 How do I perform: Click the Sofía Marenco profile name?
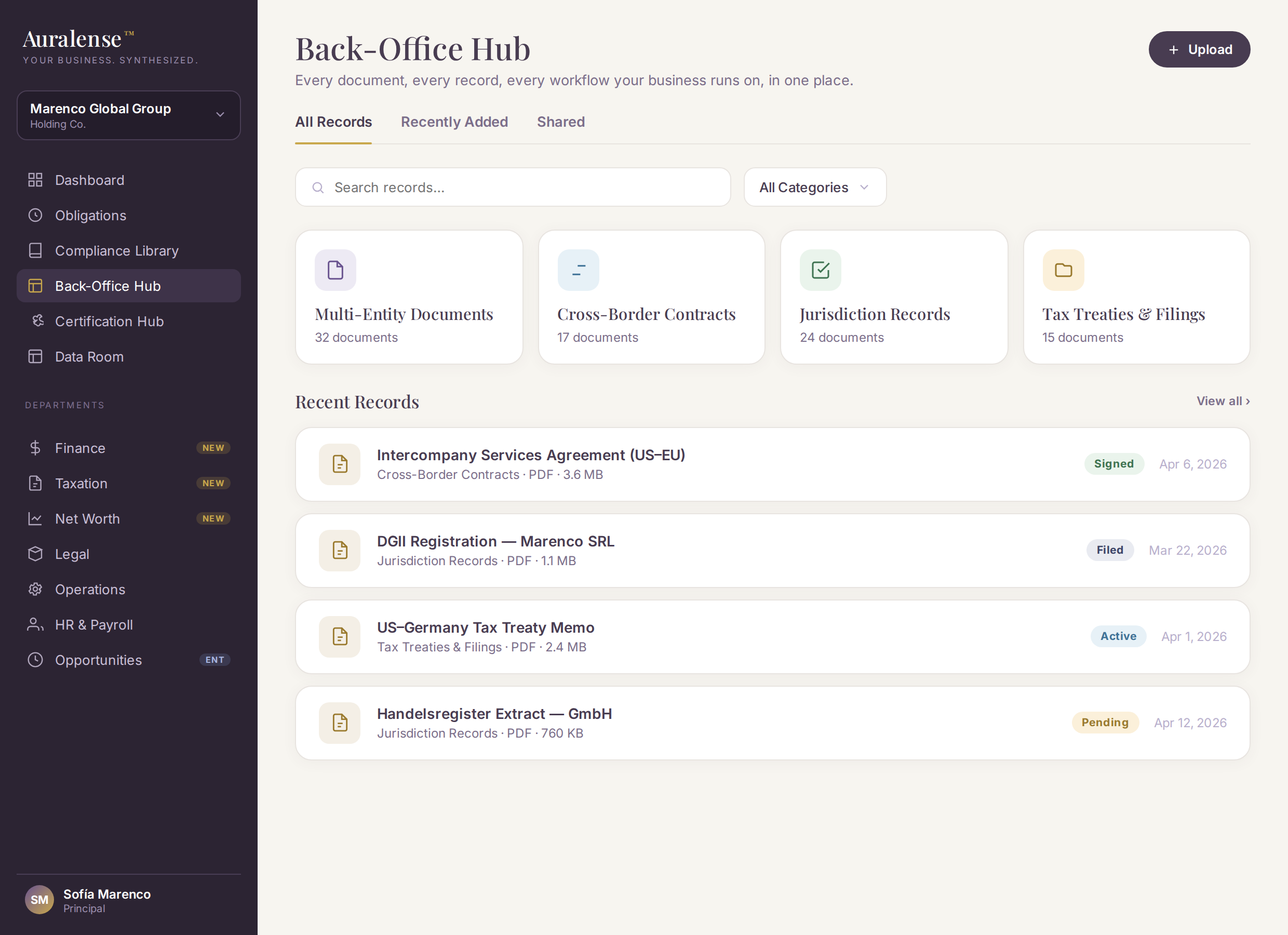click(x=107, y=894)
